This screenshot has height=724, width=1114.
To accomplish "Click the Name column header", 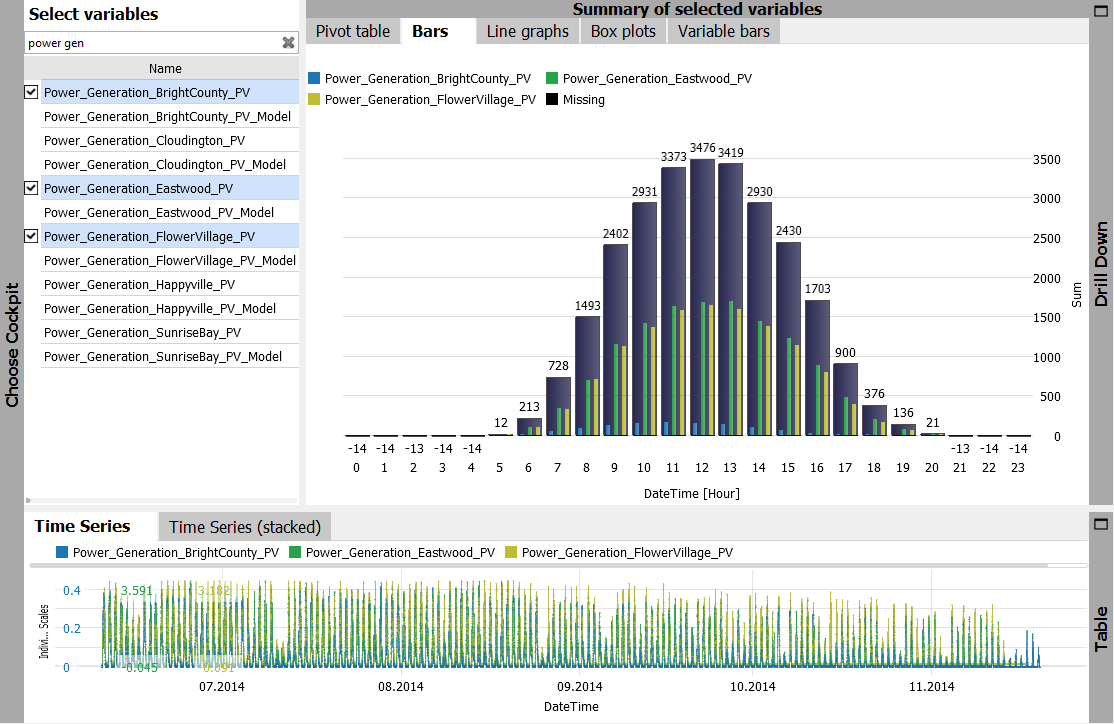I will point(165,69).
